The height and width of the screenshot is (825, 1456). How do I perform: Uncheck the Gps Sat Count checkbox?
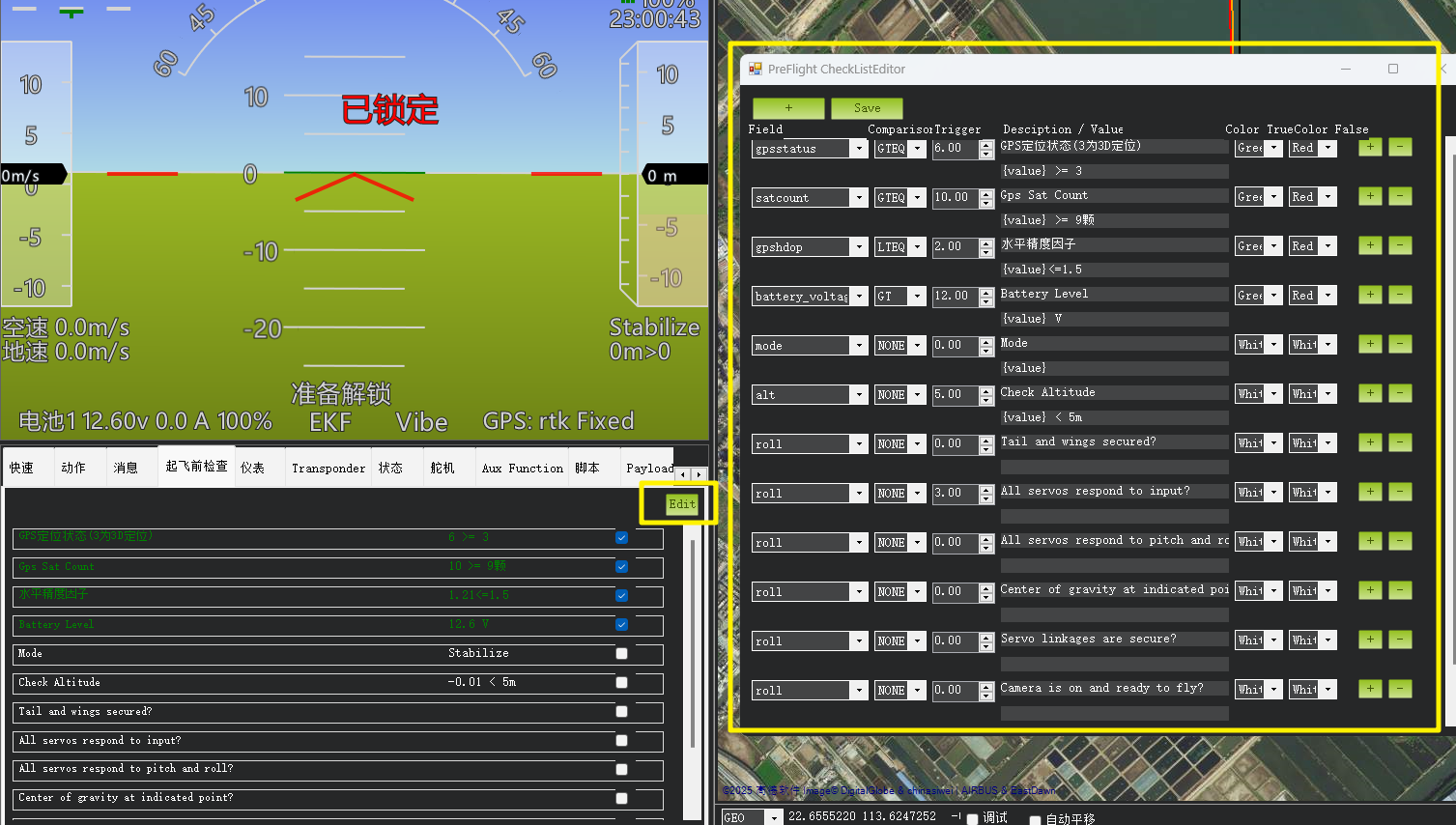(x=621, y=567)
